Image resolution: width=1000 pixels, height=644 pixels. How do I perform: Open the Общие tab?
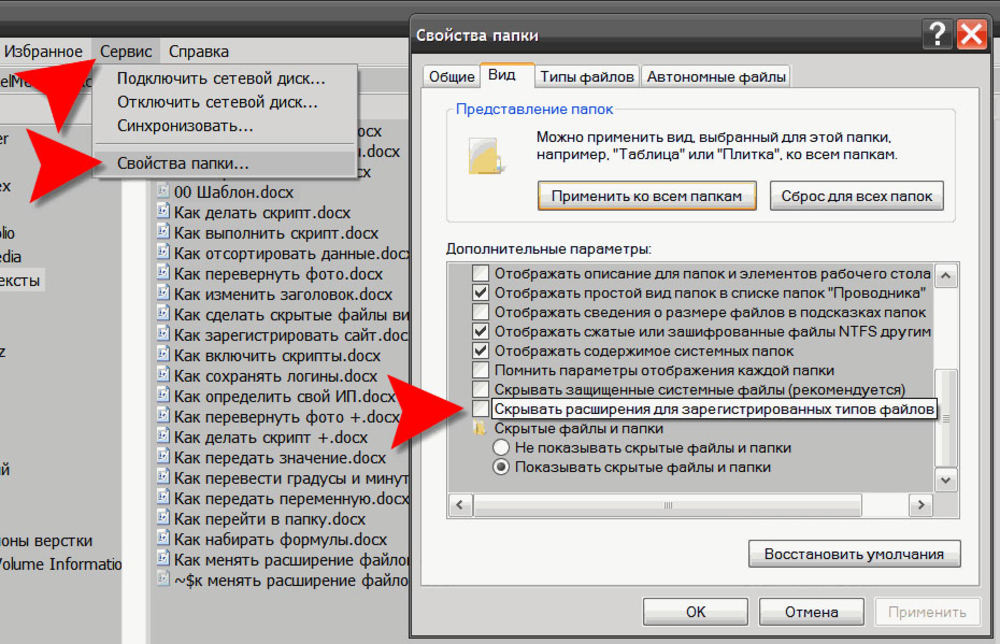[451, 76]
